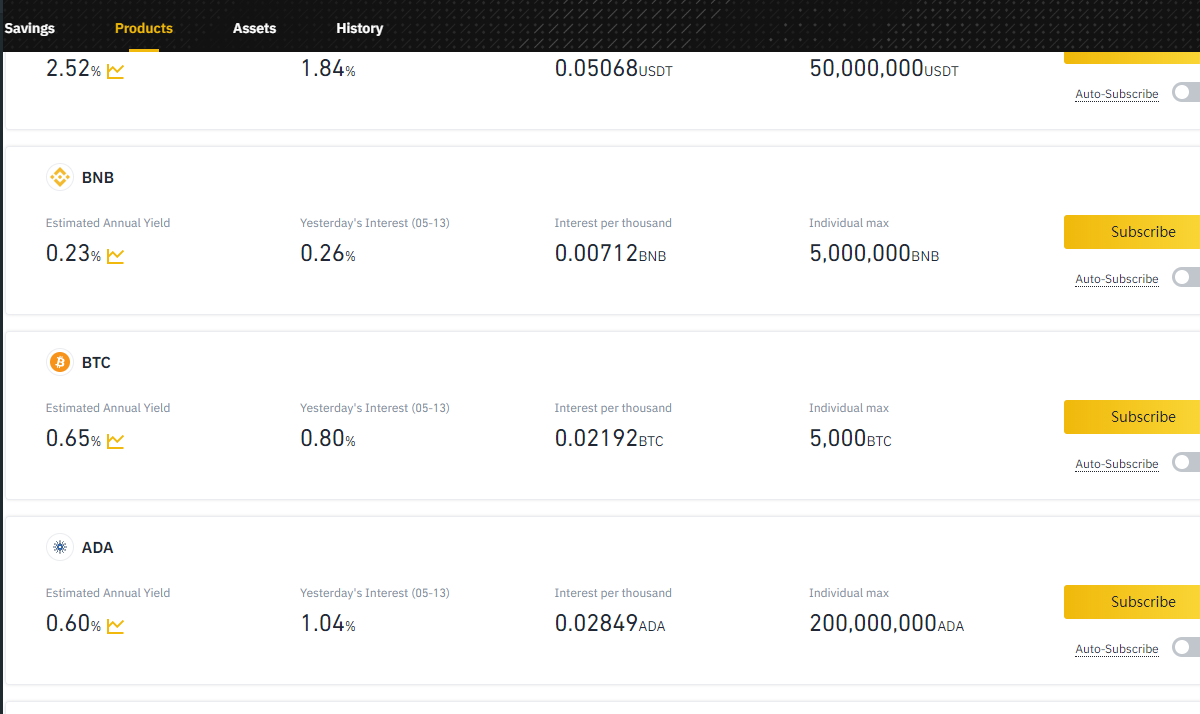The image size is (1200, 714).
Task: Click the BTC coin logo icon
Action: 60,362
